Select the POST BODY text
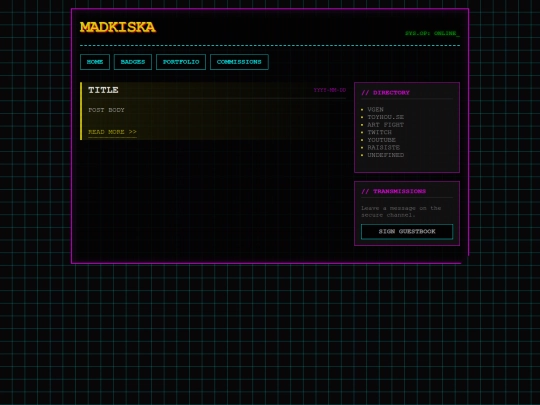540x405 pixels. click(106, 110)
